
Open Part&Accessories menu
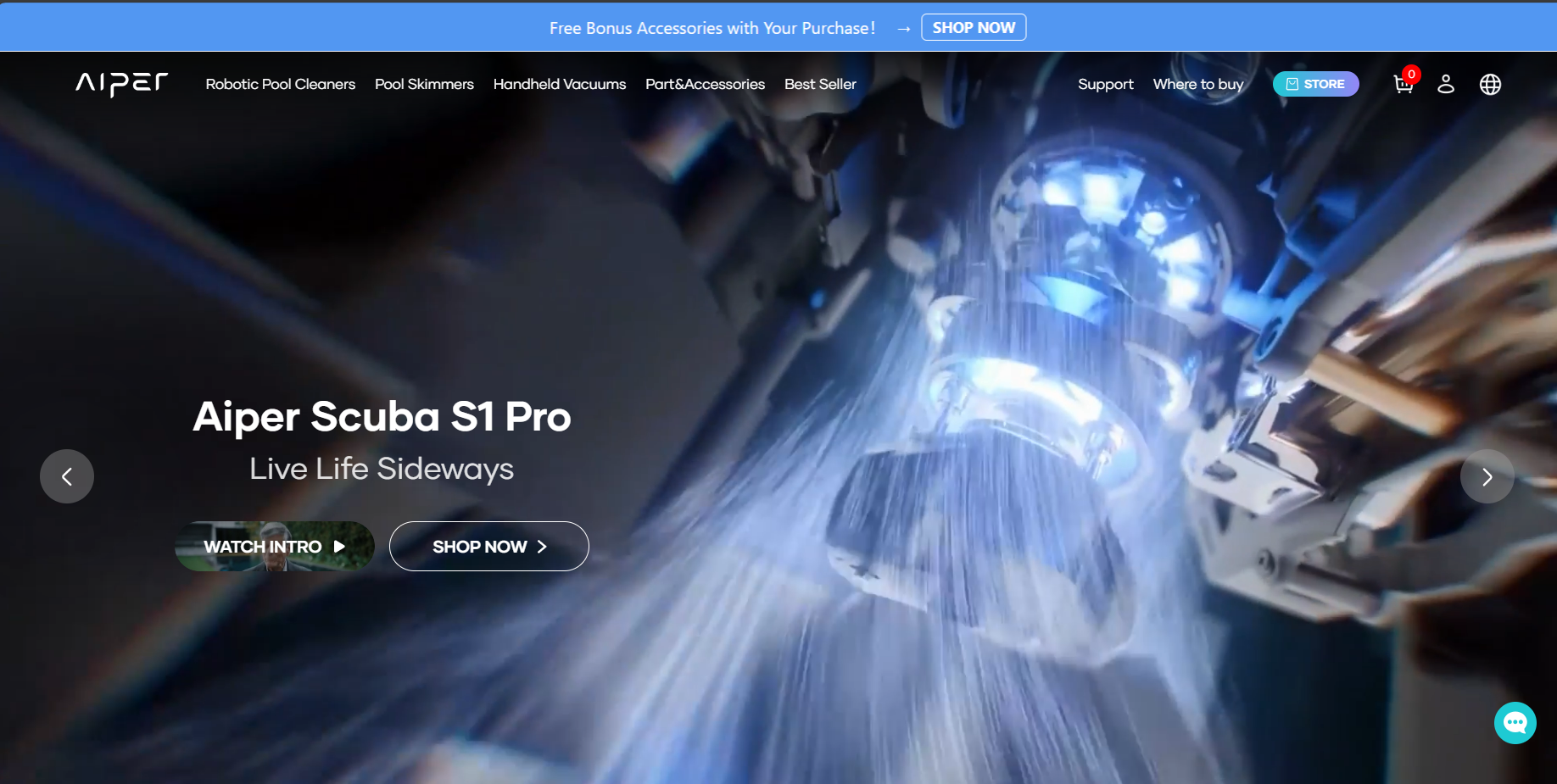tap(705, 84)
